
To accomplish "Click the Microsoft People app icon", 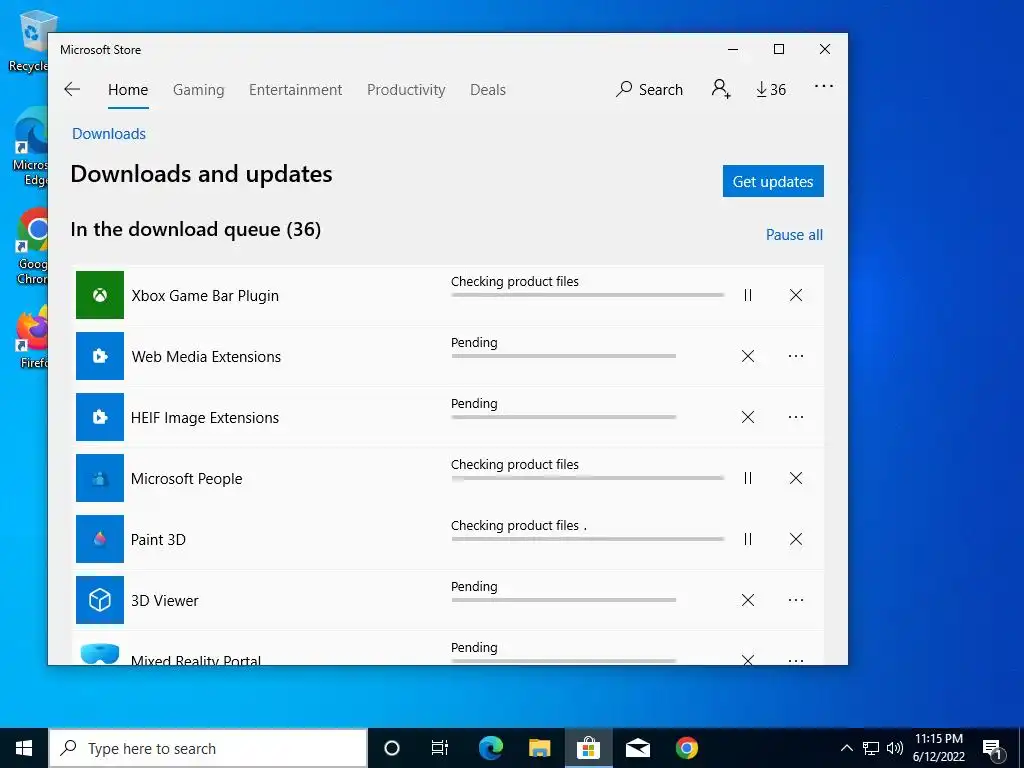I will click(100, 478).
